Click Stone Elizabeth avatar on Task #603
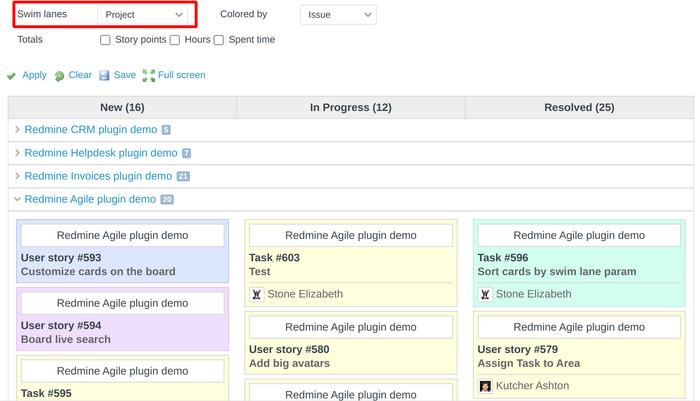 click(257, 294)
